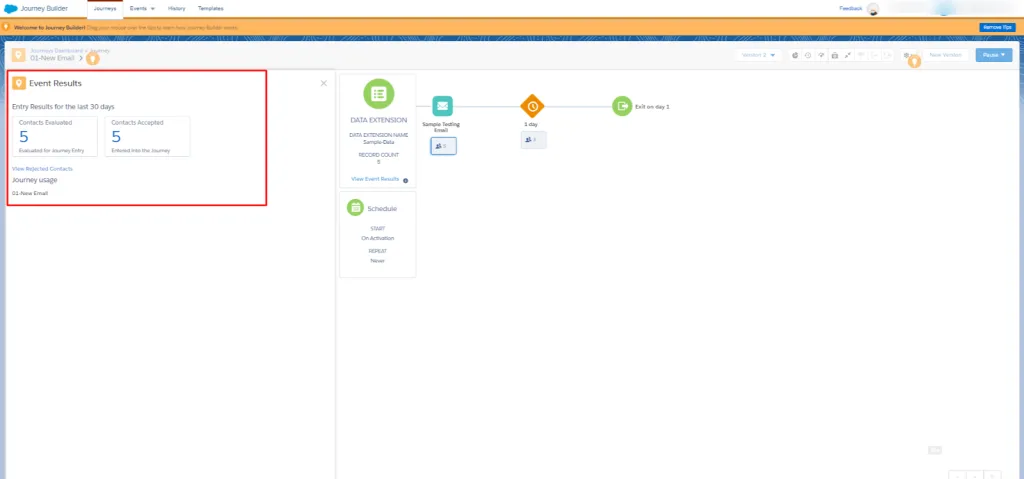The width and height of the screenshot is (1024, 479).
Task: Click the tip bulb next to 01-New Email title
Action: [x=93, y=59]
